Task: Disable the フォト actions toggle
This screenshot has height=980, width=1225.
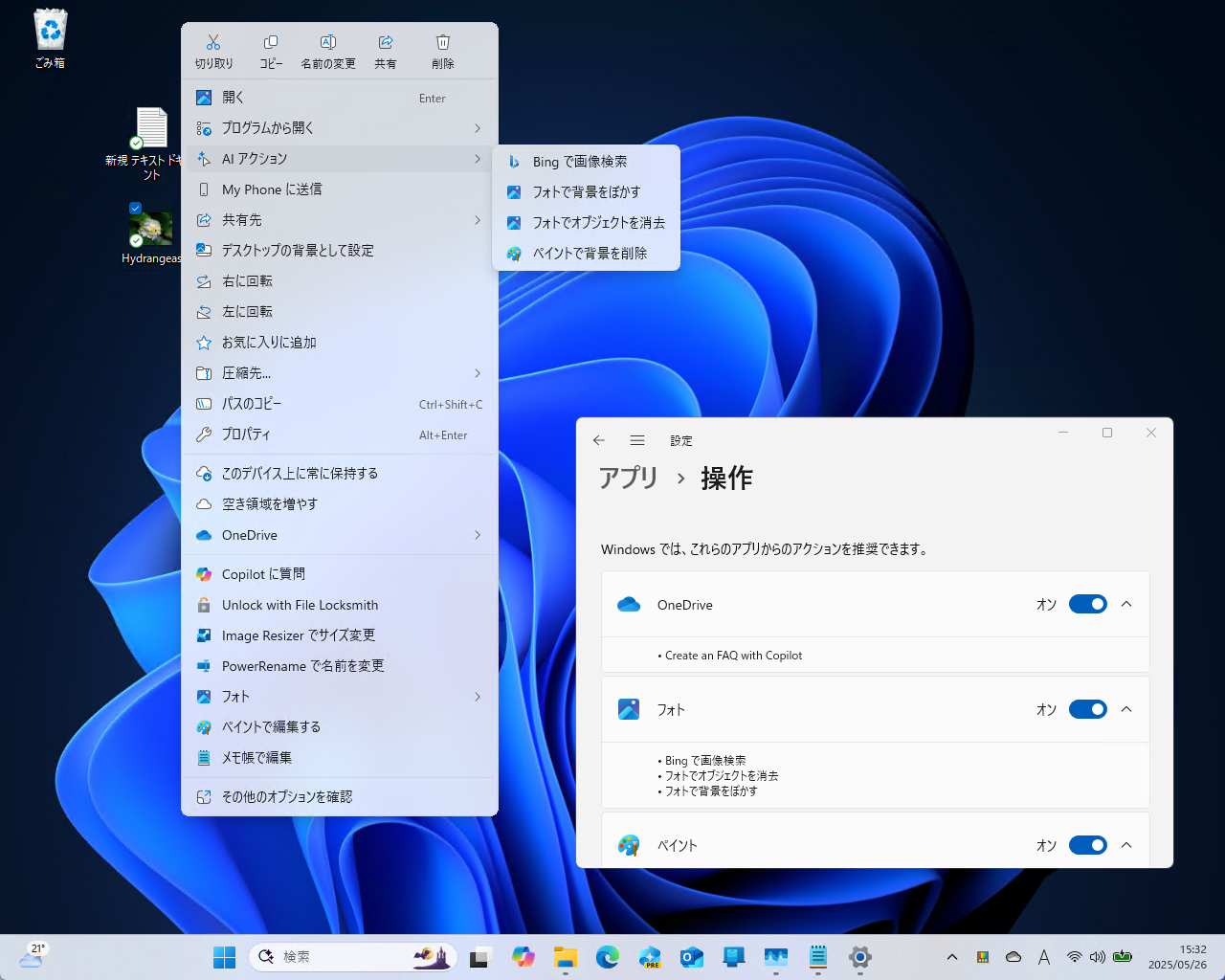Action: click(1088, 709)
